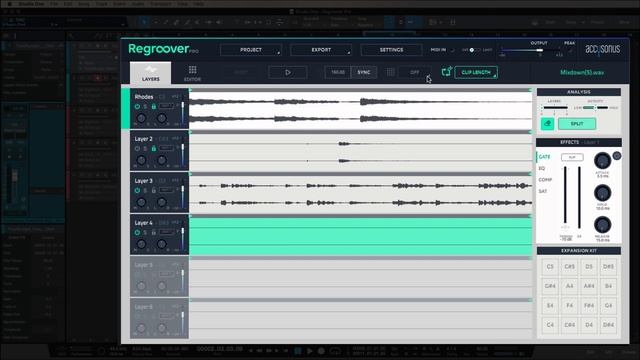Click stop in Studio One transport bar
640x360 pixels.
tap(298, 351)
